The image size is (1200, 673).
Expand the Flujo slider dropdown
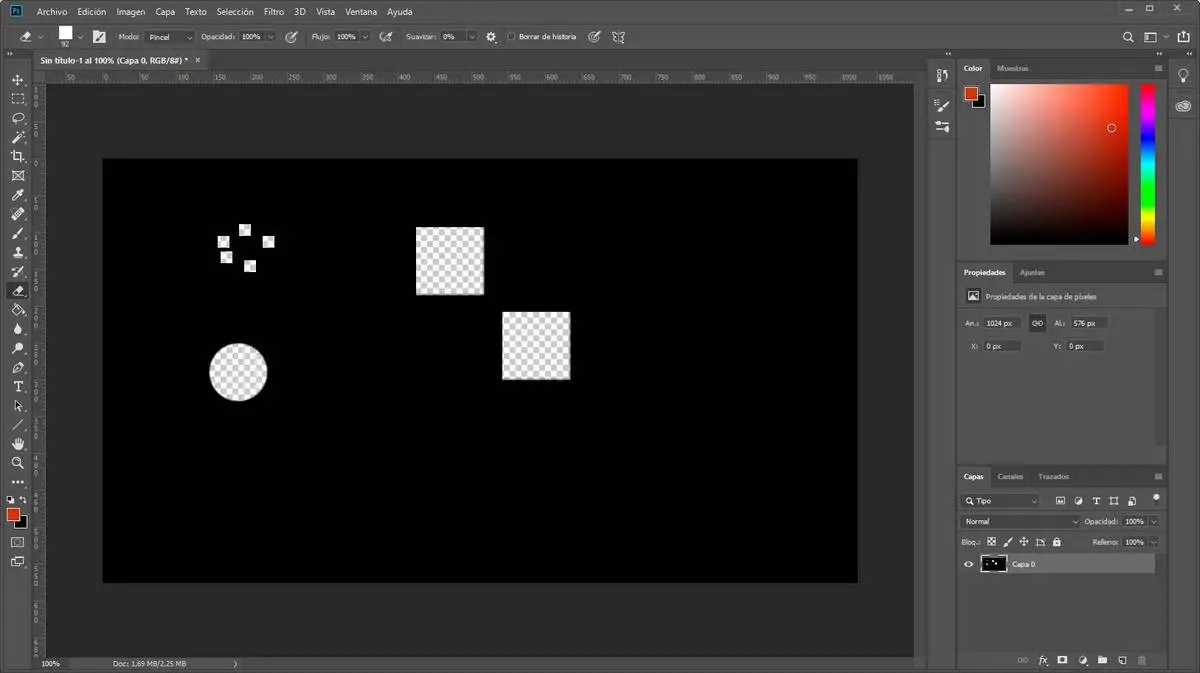pos(364,37)
